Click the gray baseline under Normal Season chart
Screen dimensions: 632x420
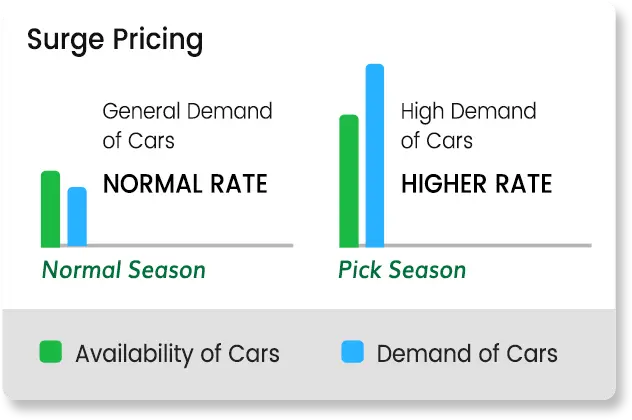tap(167, 245)
